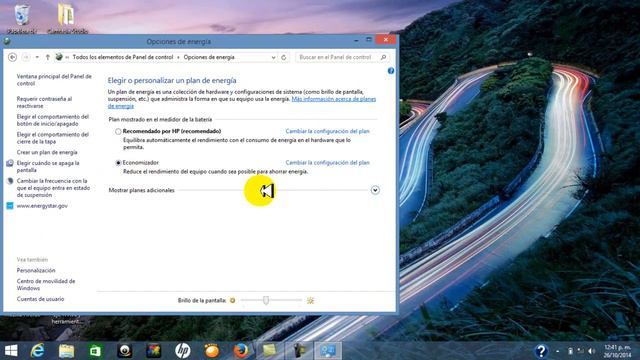
Task: Click the window system icon in title bar
Action: [x=7, y=41]
